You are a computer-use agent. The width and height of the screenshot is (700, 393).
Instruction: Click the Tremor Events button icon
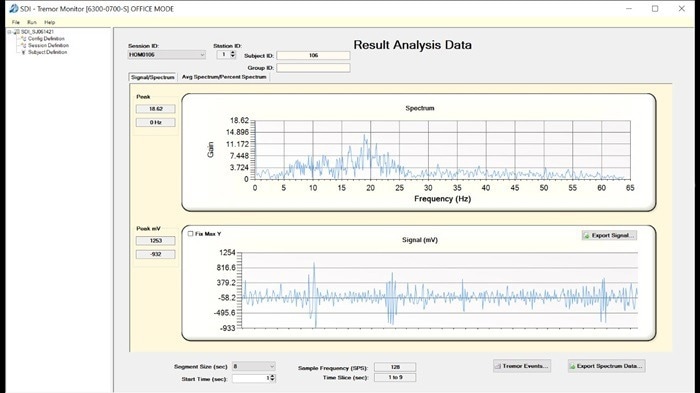point(498,366)
